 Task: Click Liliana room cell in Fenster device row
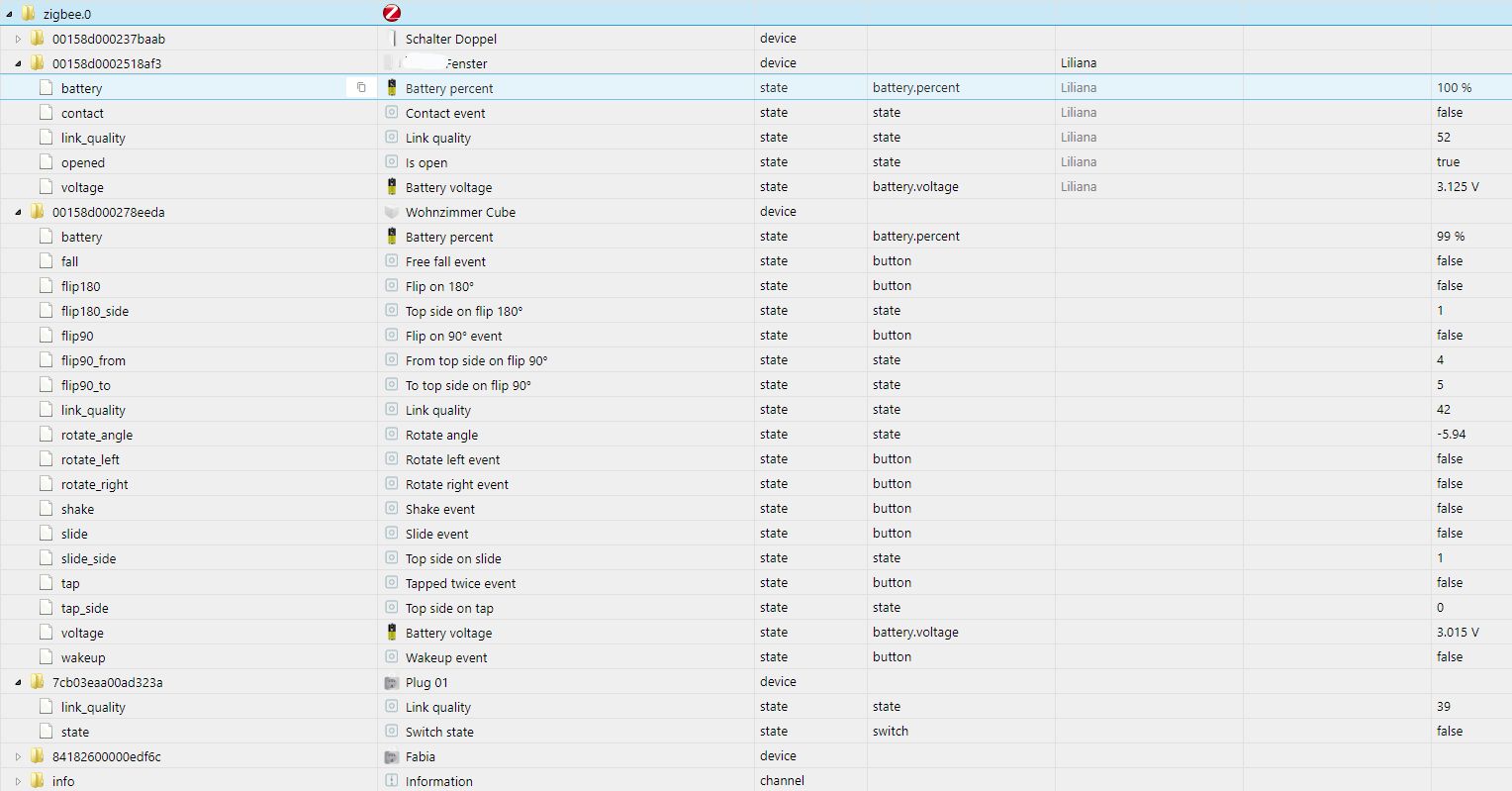click(x=1079, y=62)
